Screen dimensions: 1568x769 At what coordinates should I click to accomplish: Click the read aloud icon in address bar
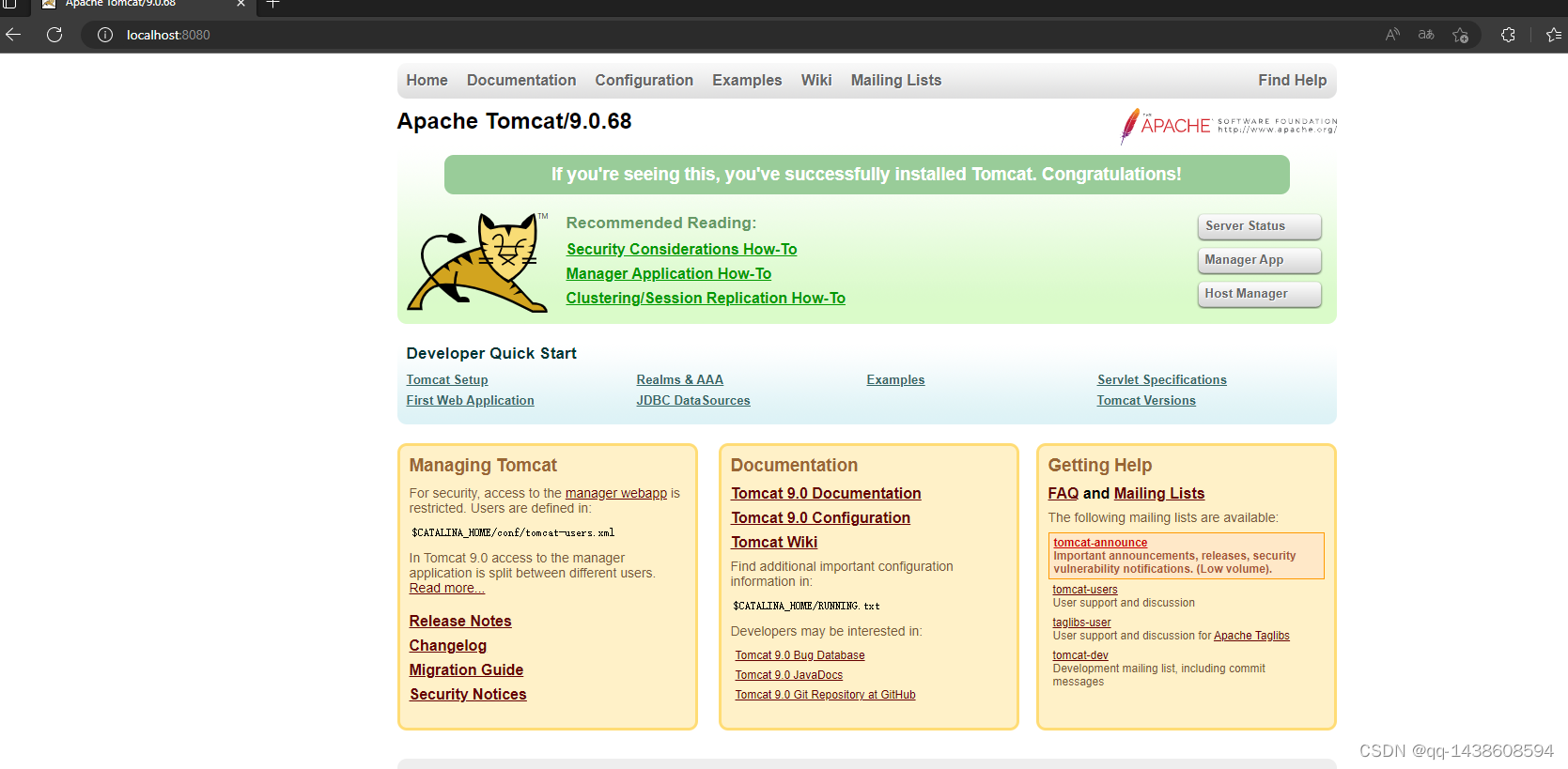coord(1392,35)
